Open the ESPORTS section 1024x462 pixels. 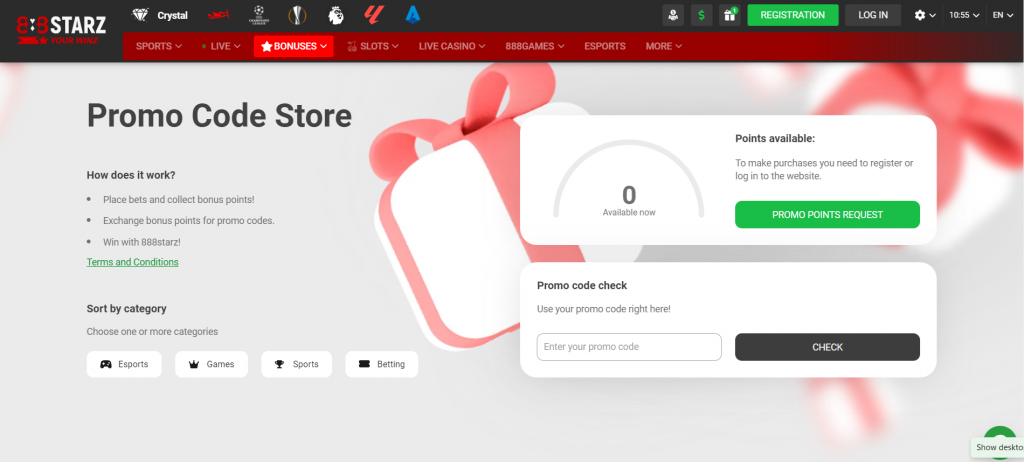pos(605,46)
